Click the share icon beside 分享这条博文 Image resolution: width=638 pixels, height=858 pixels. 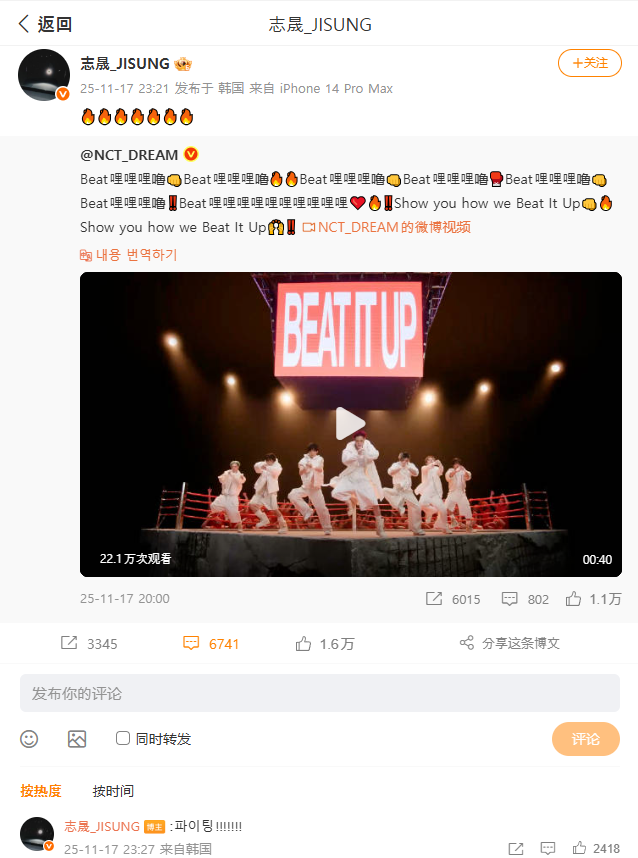(x=467, y=643)
